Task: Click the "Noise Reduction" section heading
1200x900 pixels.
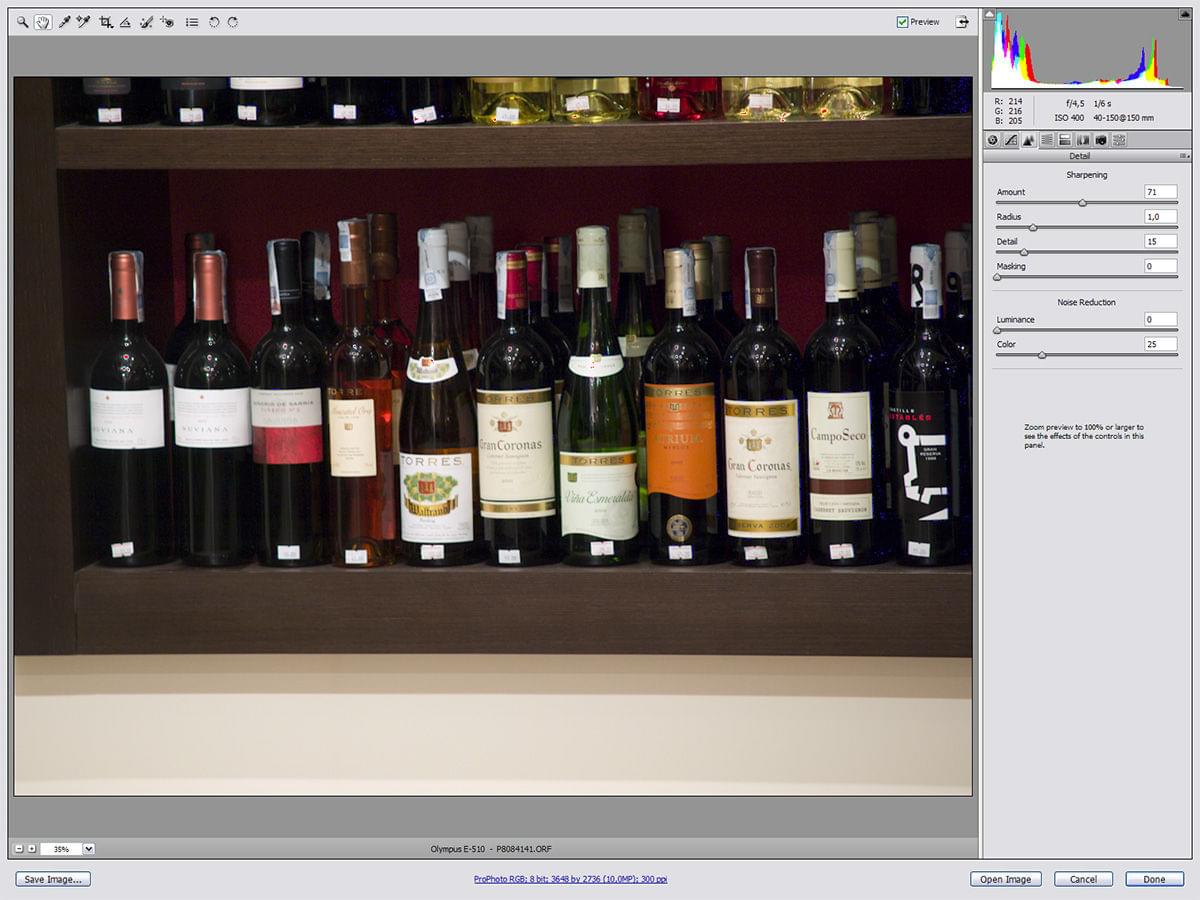Action: click(1086, 302)
